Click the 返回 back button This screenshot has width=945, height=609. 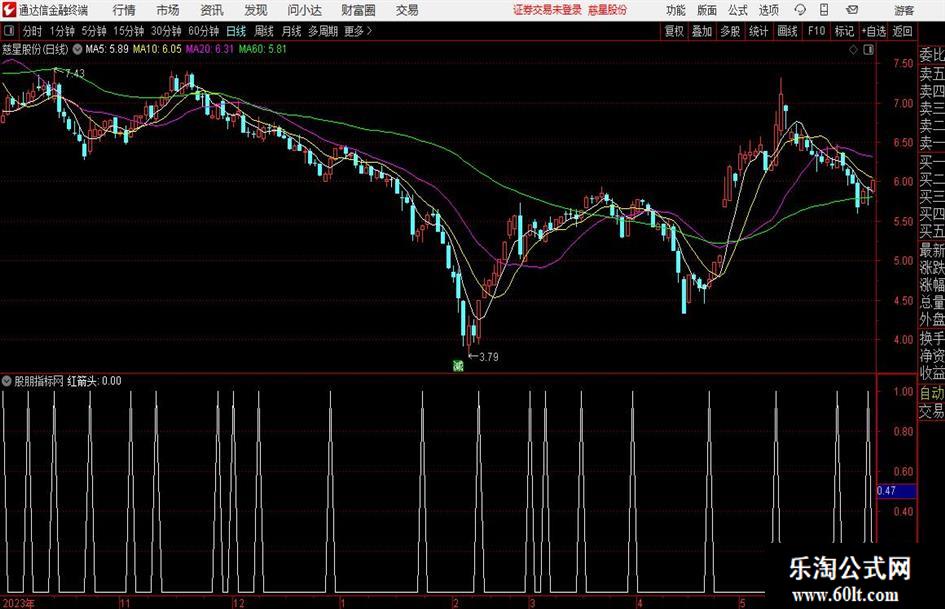[x=902, y=31]
